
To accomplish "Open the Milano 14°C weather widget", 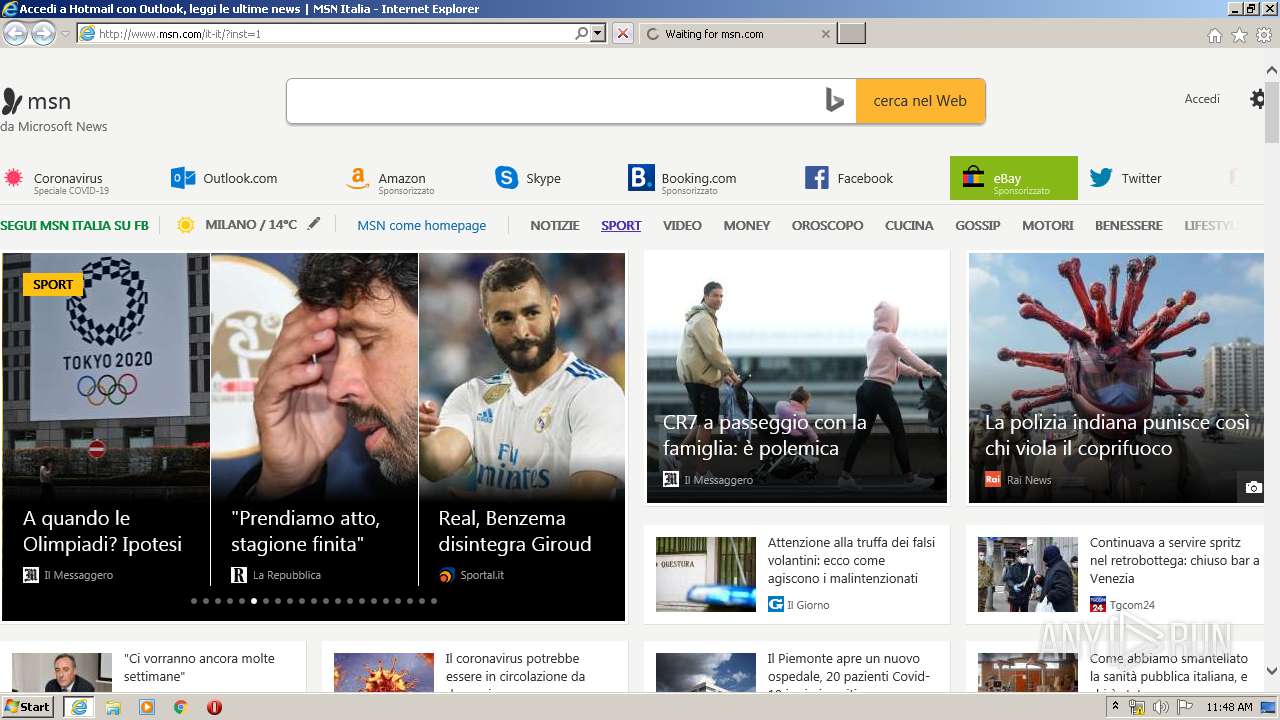I will click(237, 225).
